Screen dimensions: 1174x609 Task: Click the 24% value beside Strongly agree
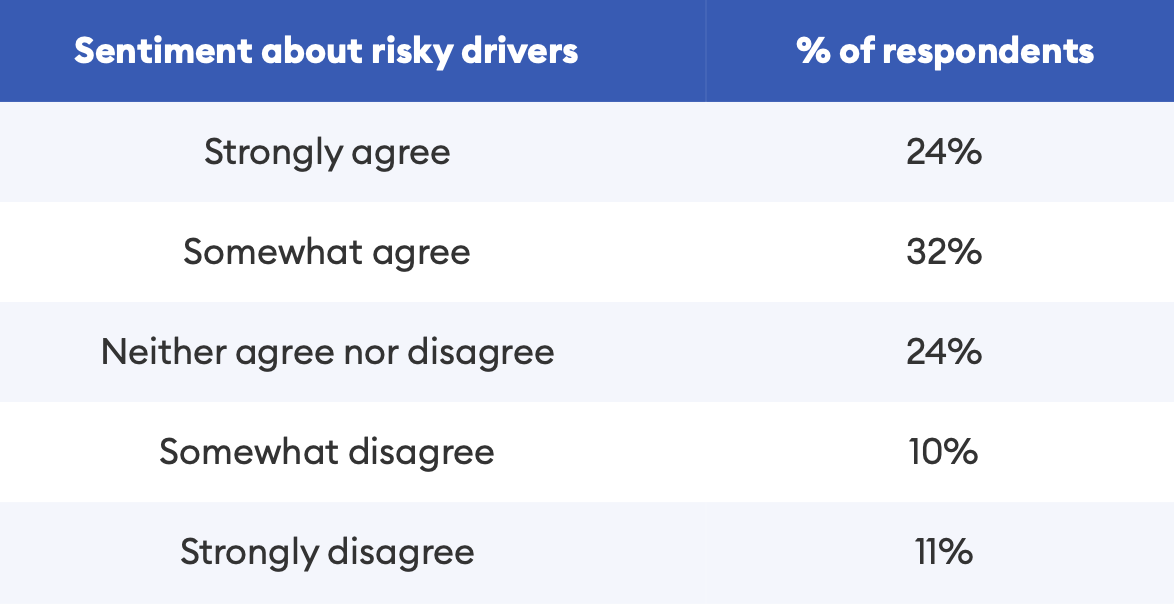pyautogui.click(x=944, y=152)
